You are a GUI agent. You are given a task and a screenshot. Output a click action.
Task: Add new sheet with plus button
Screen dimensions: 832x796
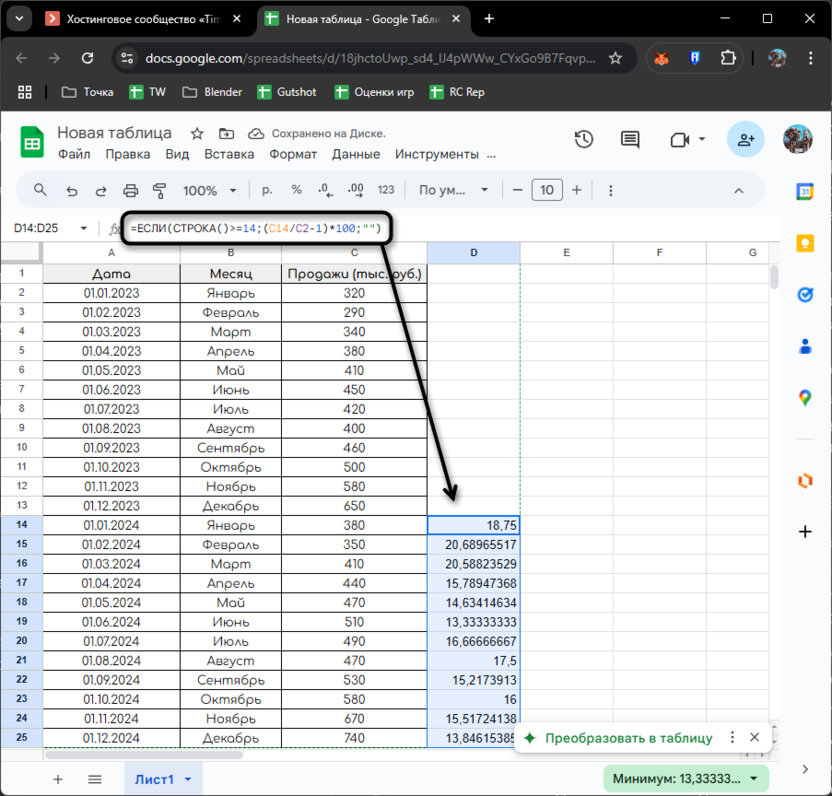pyautogui.click(x=58, y=779)
